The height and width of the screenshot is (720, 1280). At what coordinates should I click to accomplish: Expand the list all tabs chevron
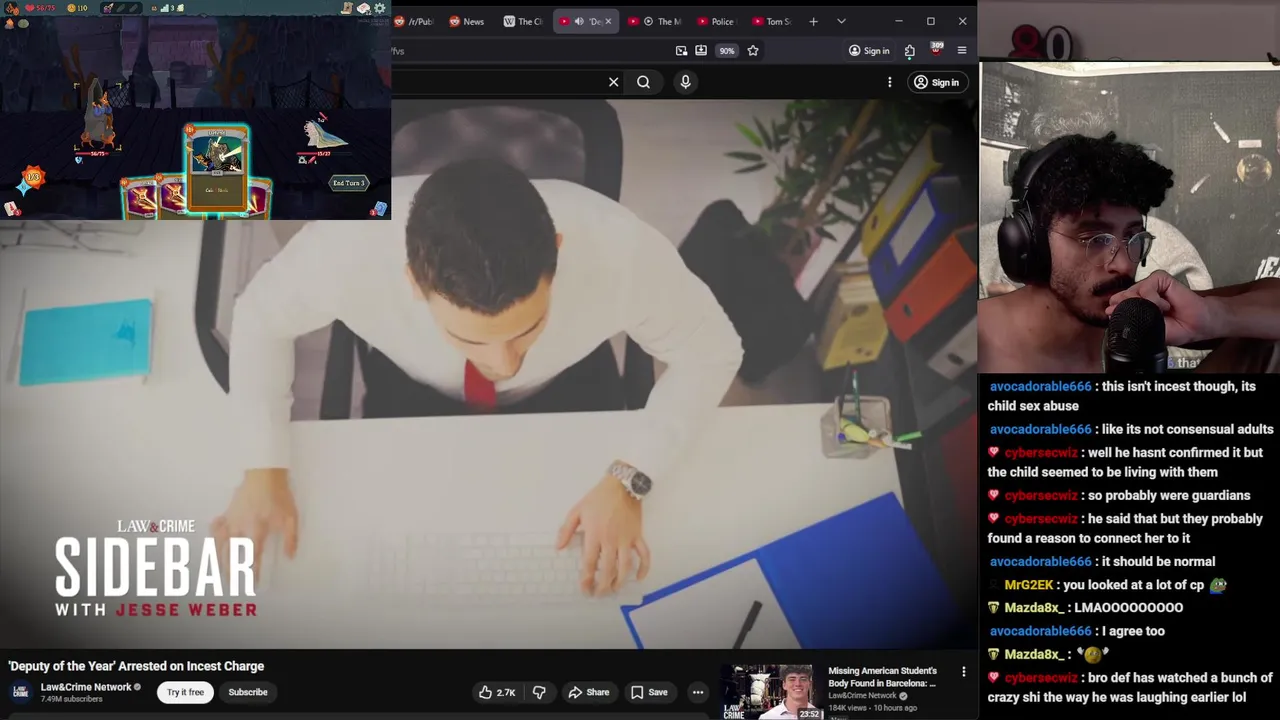tap(841, 21)
